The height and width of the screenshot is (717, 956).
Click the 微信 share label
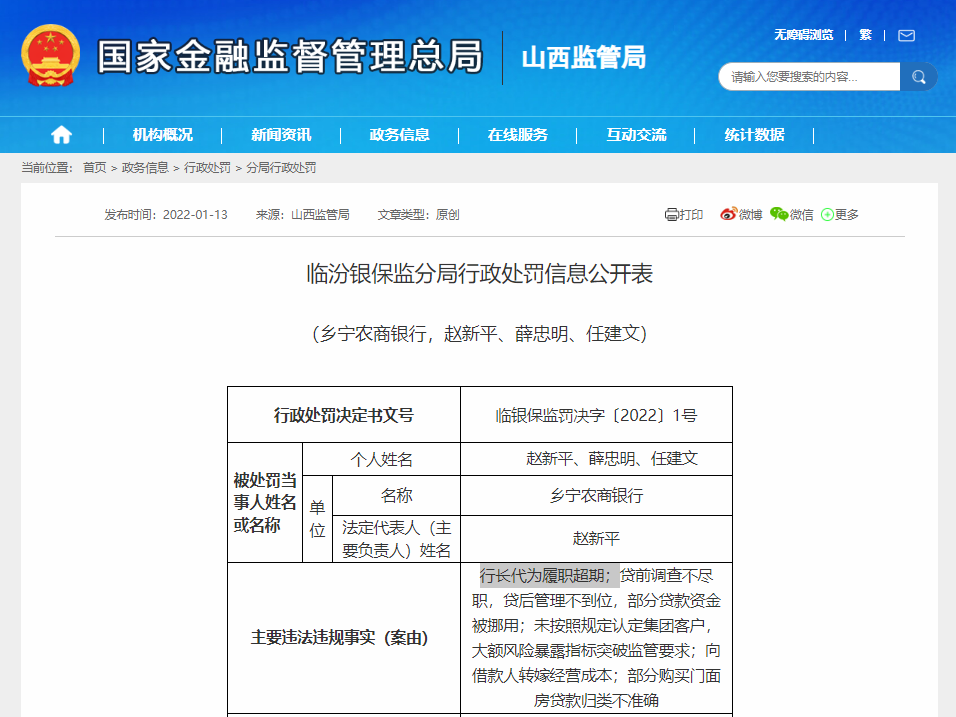click(801, 215)
